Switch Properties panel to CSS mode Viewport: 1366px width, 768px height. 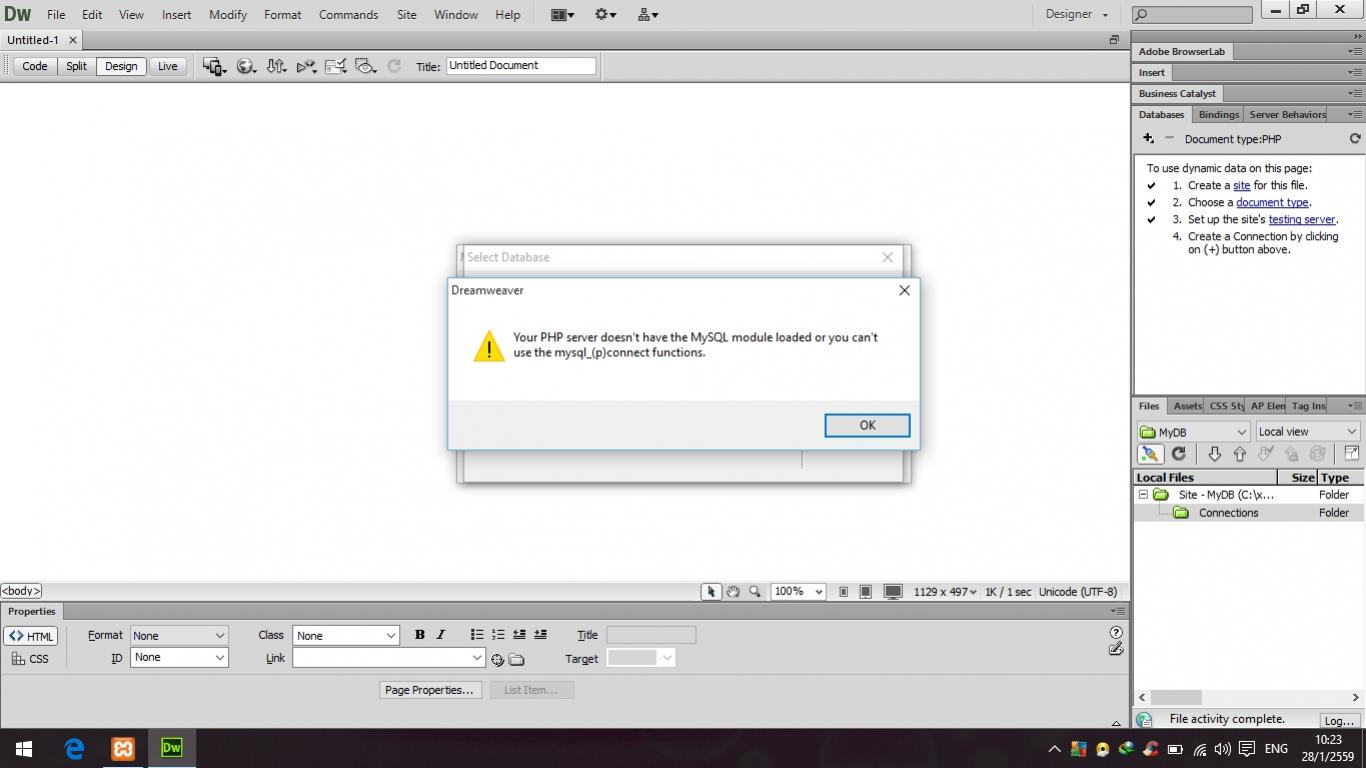31,658
